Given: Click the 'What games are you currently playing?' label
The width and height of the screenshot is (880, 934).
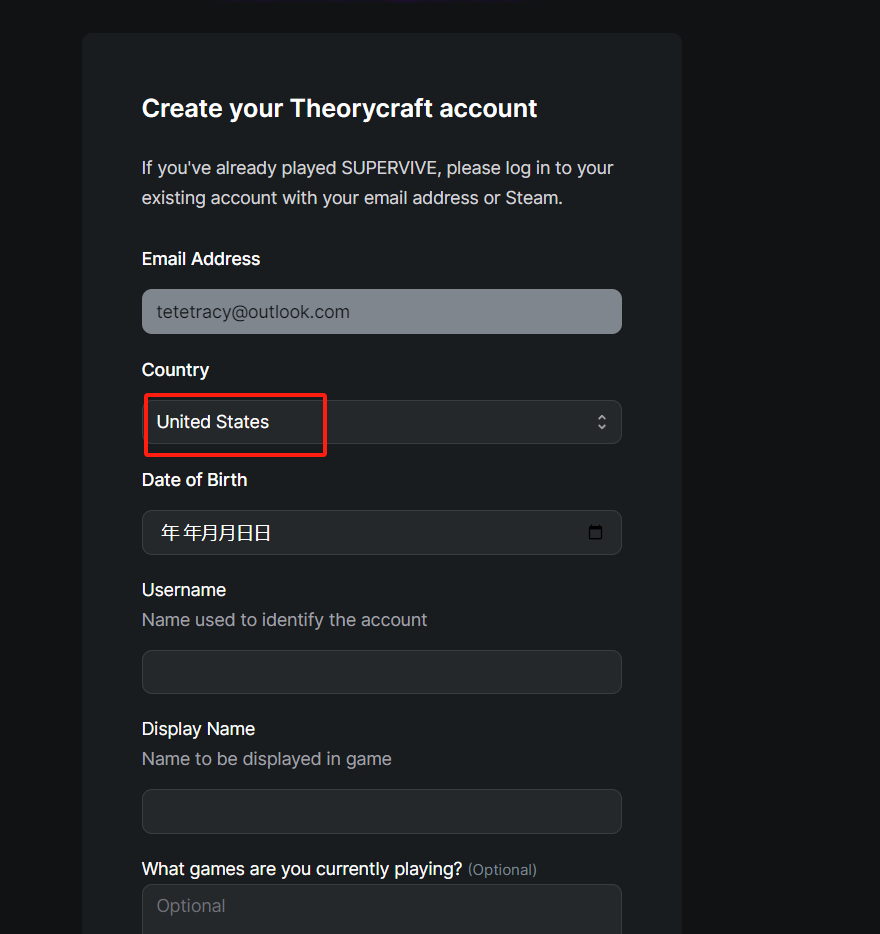Looking at the screenshot, I should 301,869.
